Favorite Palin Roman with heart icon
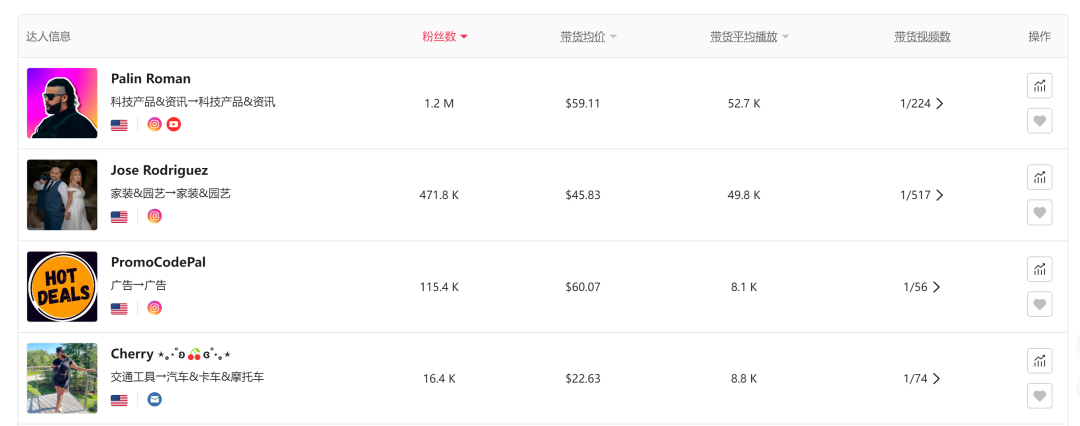This screenshot has height=426, width=1080. point(1040,121)
